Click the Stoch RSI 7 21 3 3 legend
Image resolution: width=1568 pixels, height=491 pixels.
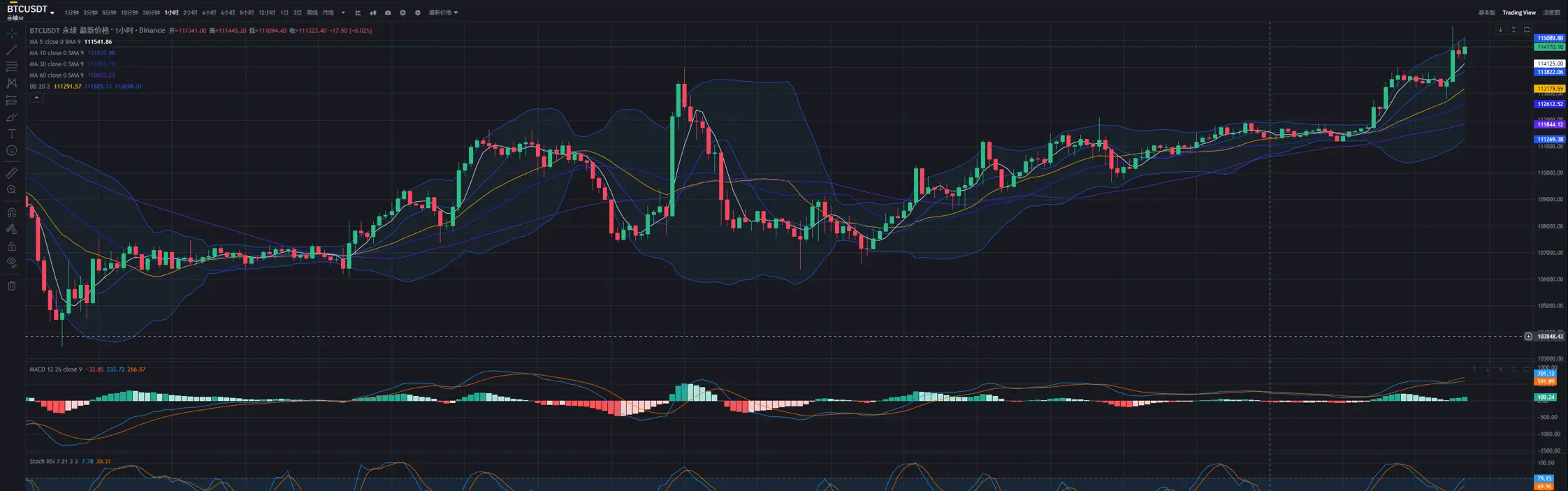(70, 462)
